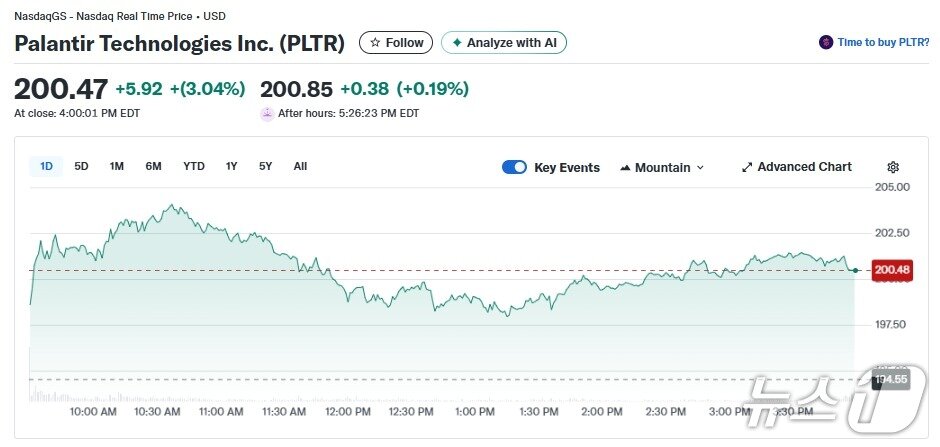Open chart settings gear icon
This screenshot has width=940, height=447.
pos(893,167)
